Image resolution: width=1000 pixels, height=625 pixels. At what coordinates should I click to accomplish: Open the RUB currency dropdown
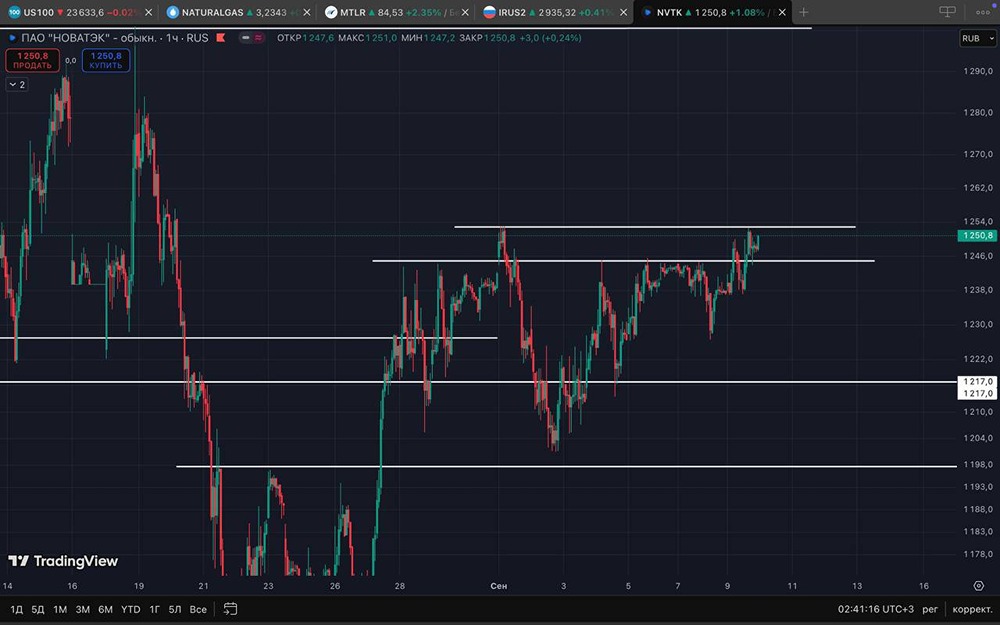point(978,38)
